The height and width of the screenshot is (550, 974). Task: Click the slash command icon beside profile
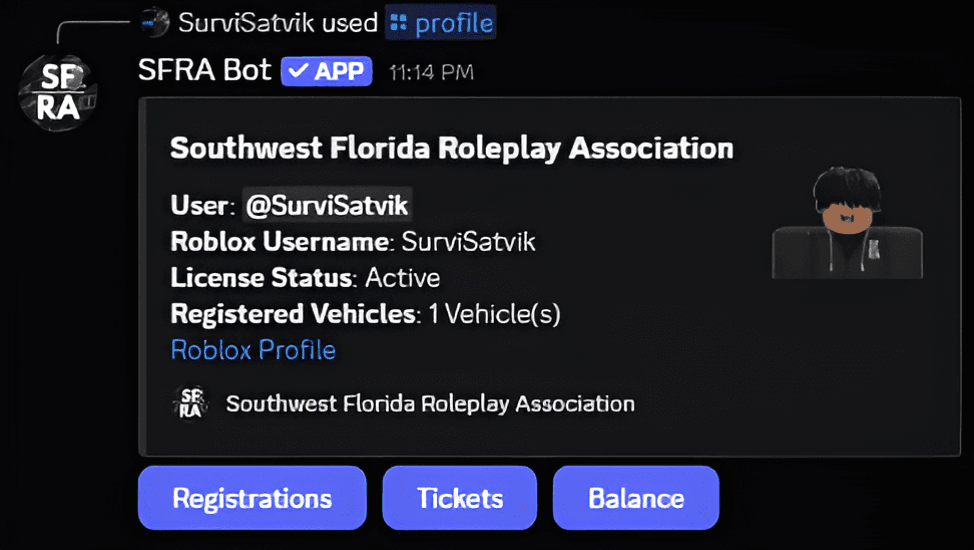coord(398,22)
